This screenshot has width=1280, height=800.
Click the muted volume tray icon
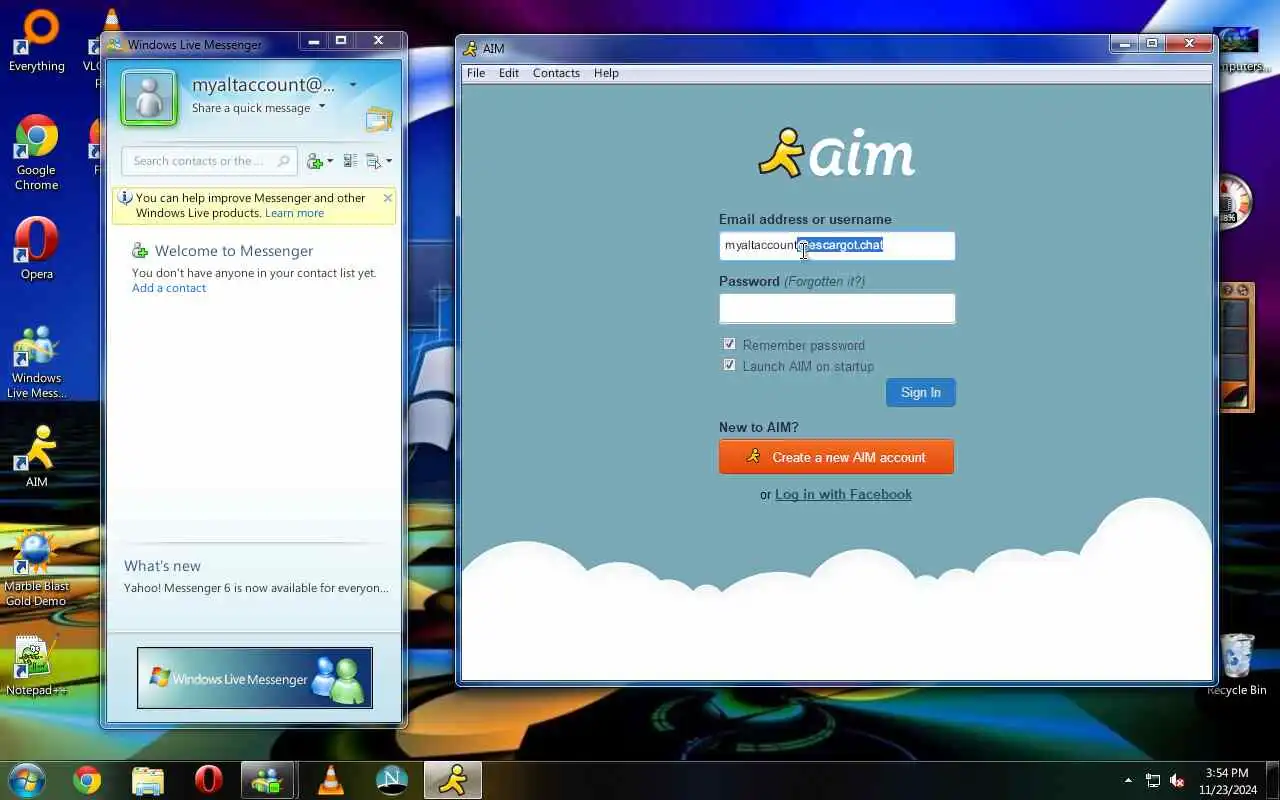pyautogui.click(x=1177, y=781)
